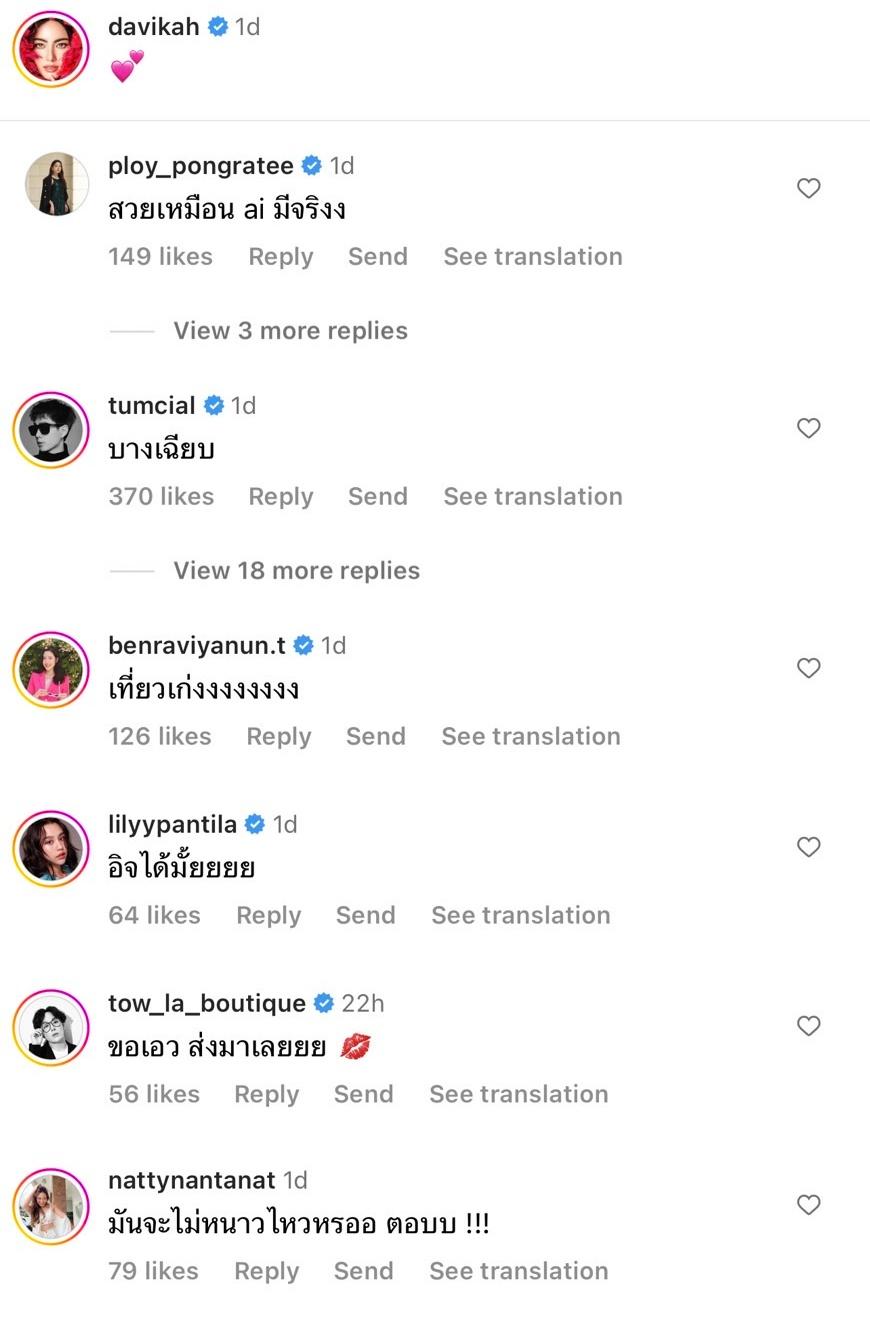Heart the lilyypantila comment
This screenshot has height=1318, width=870.
pos(808,847)
